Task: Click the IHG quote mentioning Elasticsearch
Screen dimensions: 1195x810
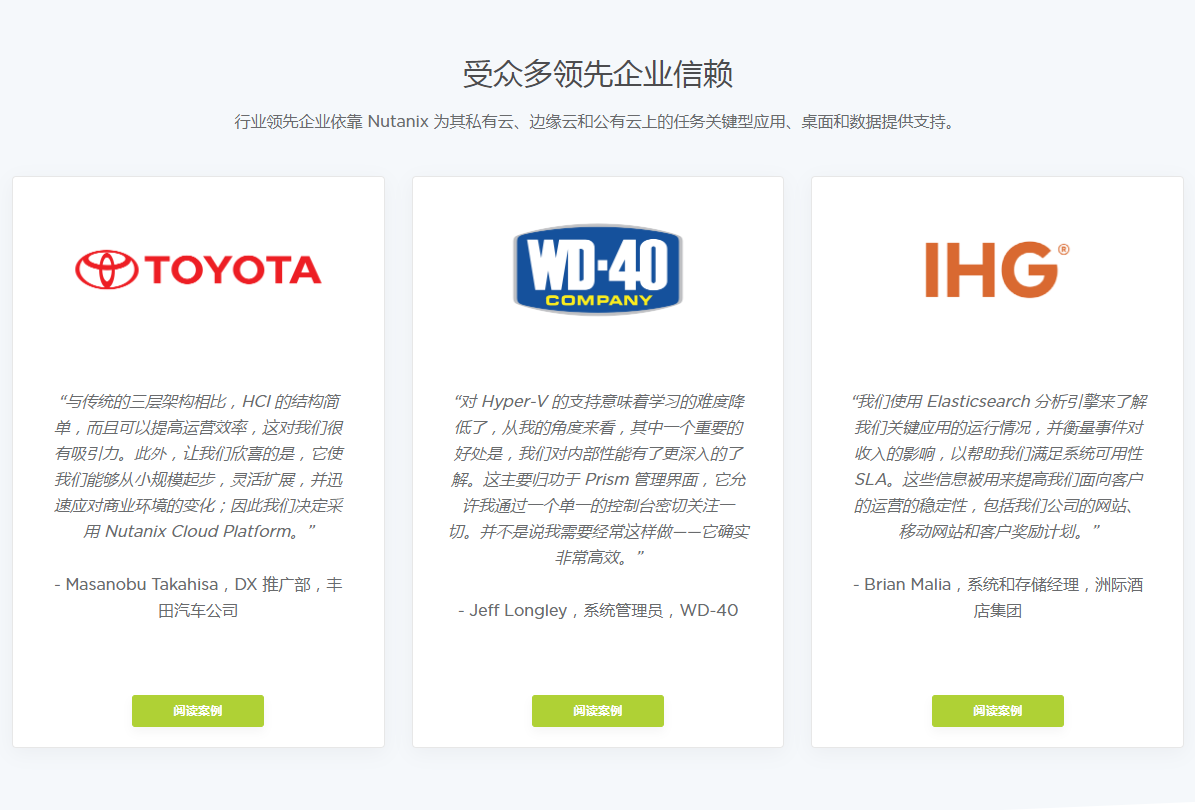Action: coord(997,466)
